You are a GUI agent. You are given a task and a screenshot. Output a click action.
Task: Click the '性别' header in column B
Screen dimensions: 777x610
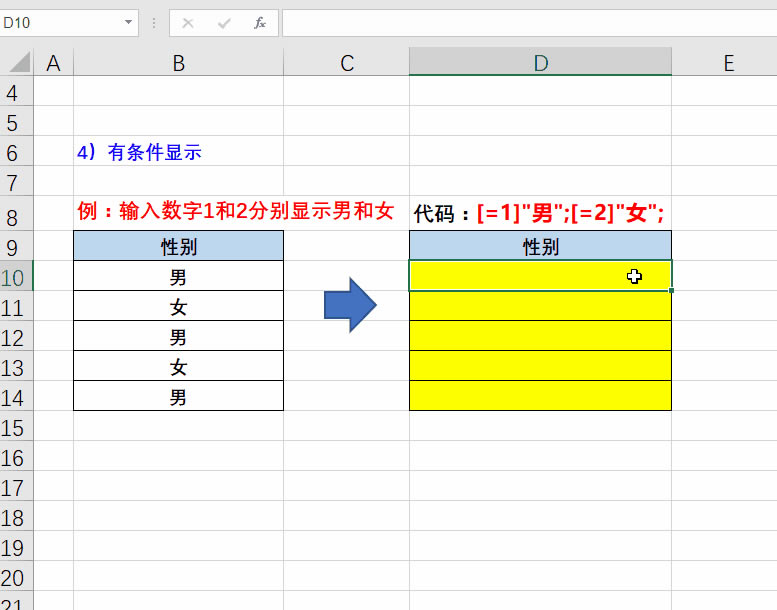[178, 246]
